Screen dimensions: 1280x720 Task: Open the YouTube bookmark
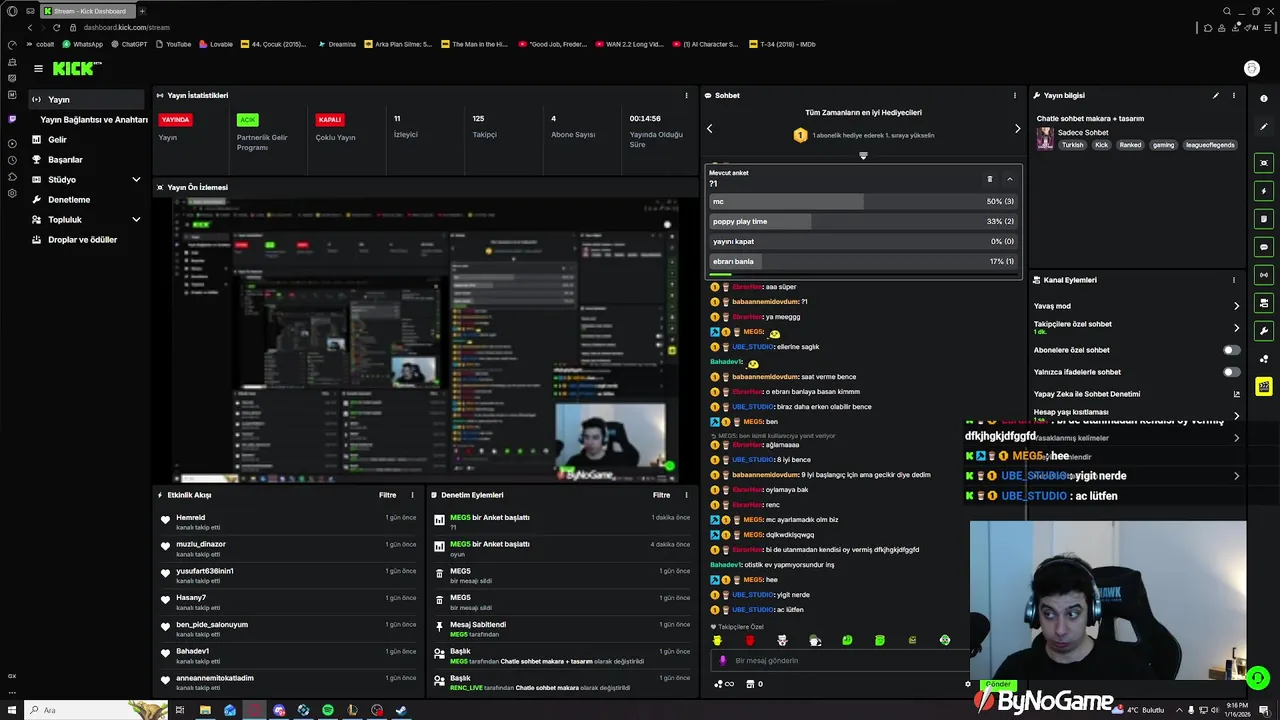click(172, 44)
